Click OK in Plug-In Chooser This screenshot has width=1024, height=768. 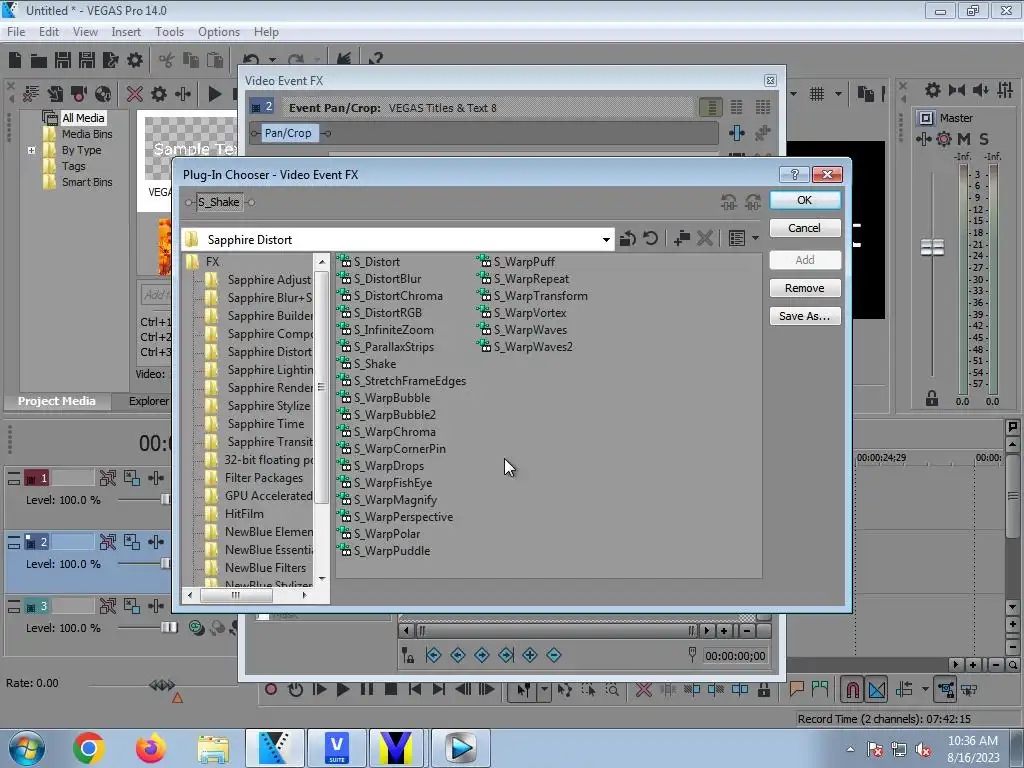[x=805, y=200]
